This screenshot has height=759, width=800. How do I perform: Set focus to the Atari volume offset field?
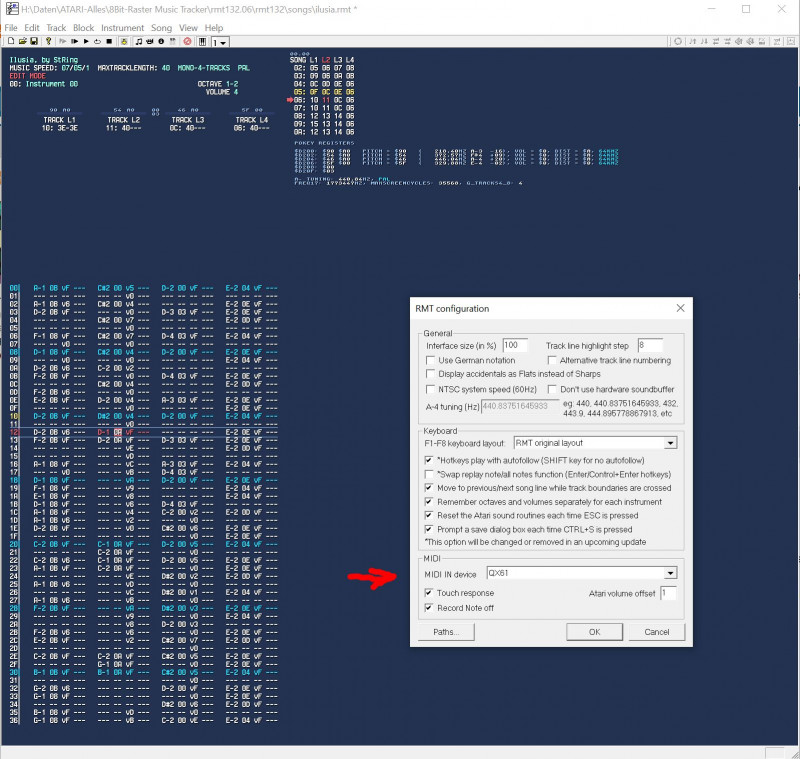668,592
